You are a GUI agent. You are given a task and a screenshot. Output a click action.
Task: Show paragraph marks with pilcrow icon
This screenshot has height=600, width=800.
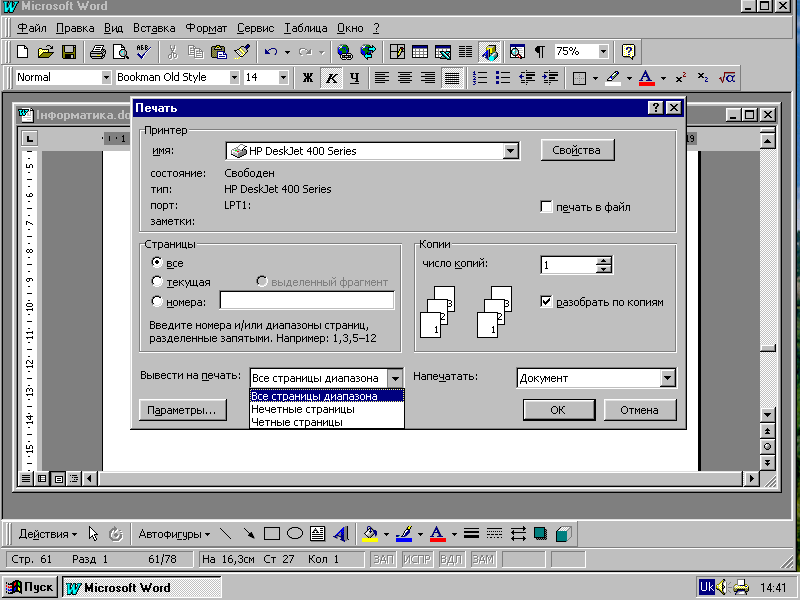tap(540, 52)
